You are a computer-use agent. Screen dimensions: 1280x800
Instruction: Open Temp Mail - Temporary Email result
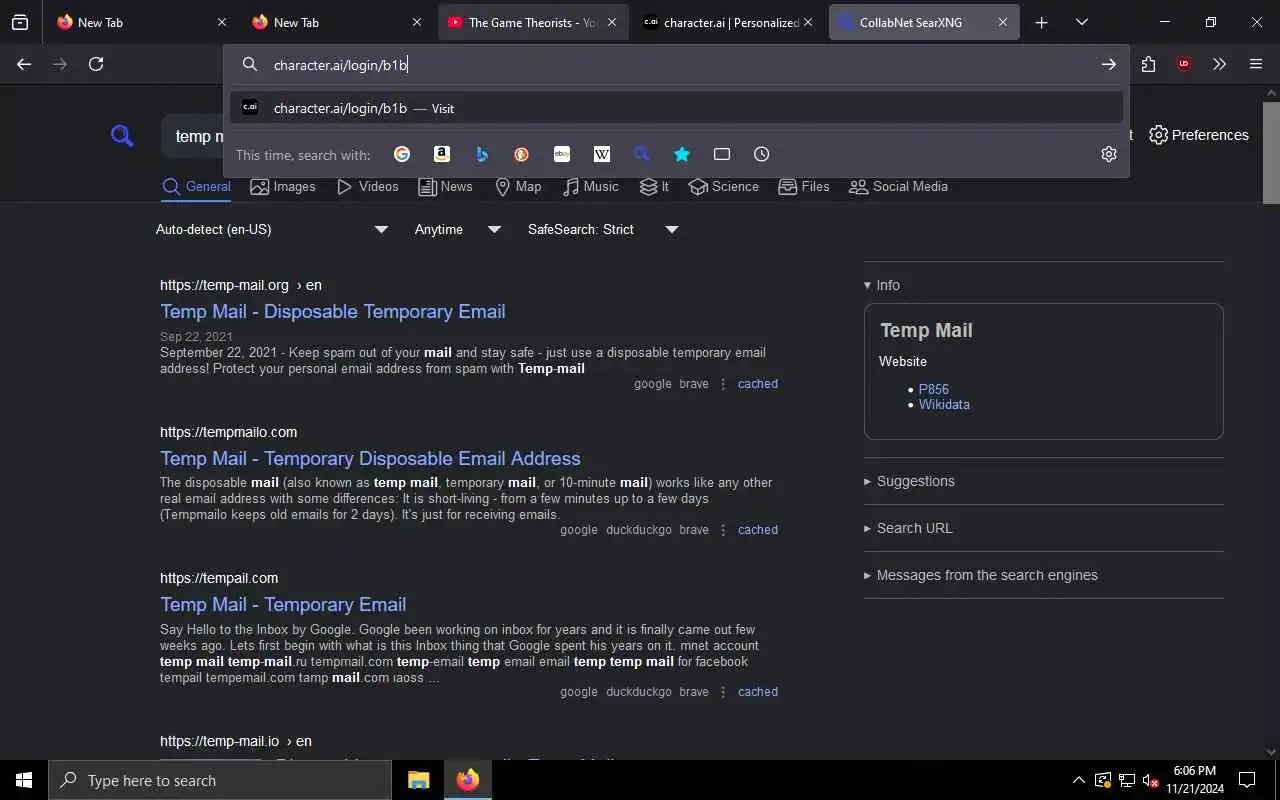point(283,604)
